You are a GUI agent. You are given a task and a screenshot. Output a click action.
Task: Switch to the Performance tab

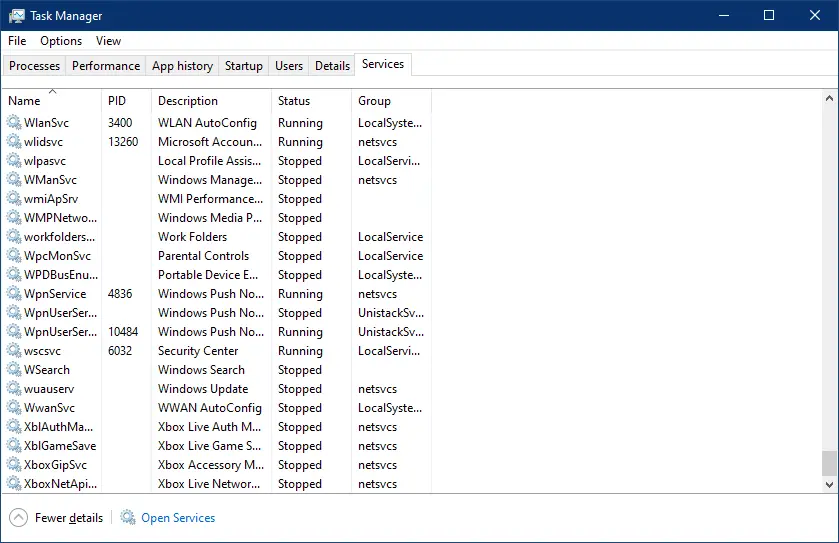click(106, 66)
